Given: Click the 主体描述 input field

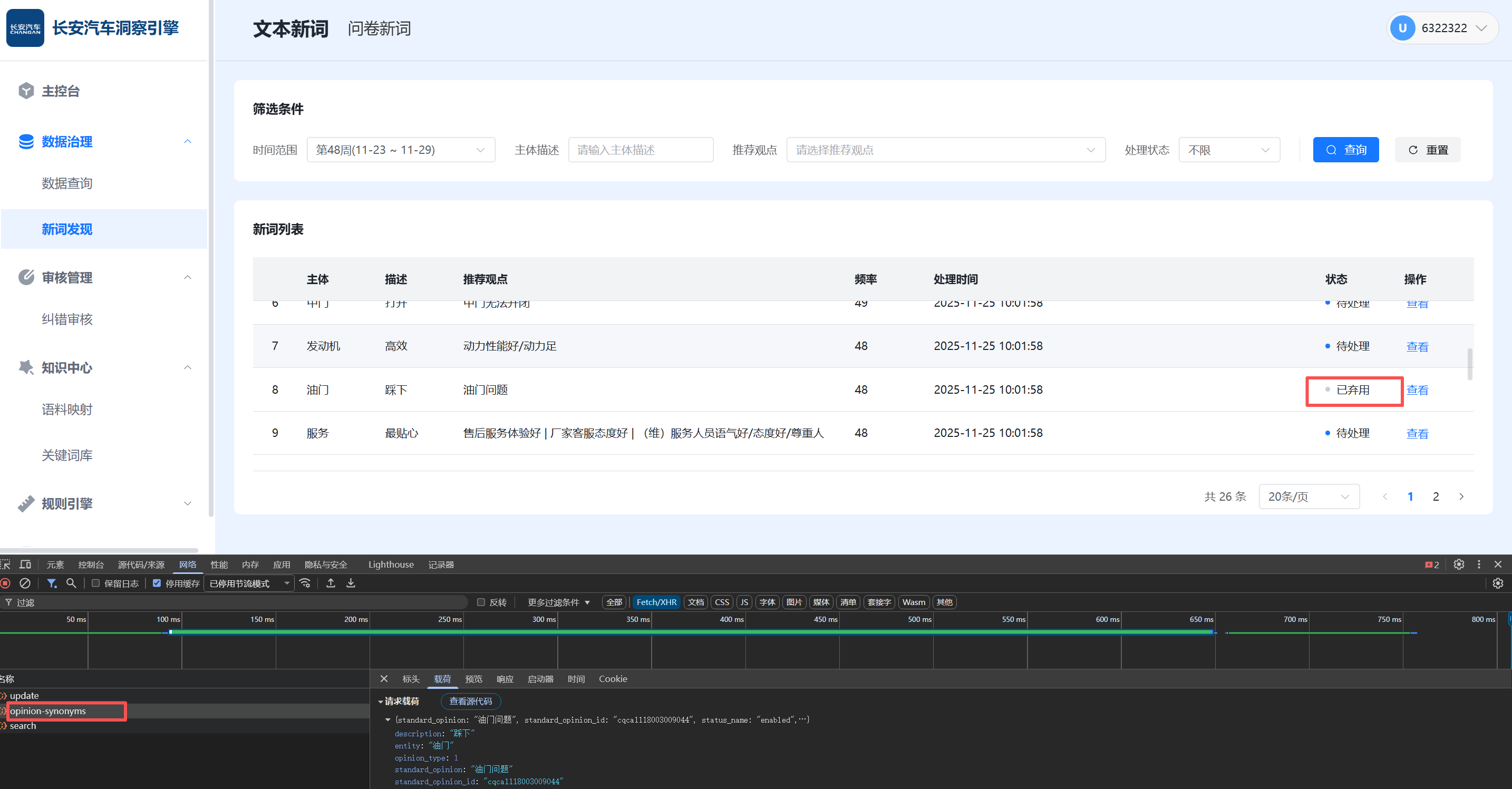Looking at the screenshot, I should pyautogui.click(x=641, y=150).
